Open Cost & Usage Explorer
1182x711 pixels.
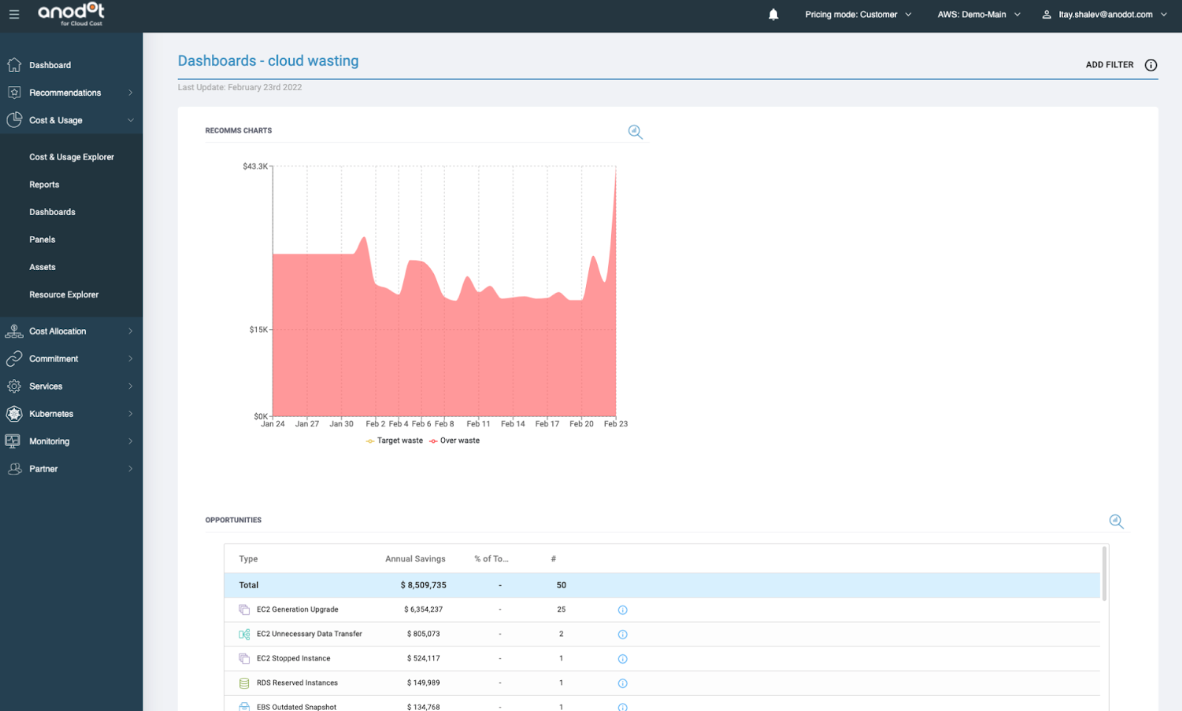(72, 157)
